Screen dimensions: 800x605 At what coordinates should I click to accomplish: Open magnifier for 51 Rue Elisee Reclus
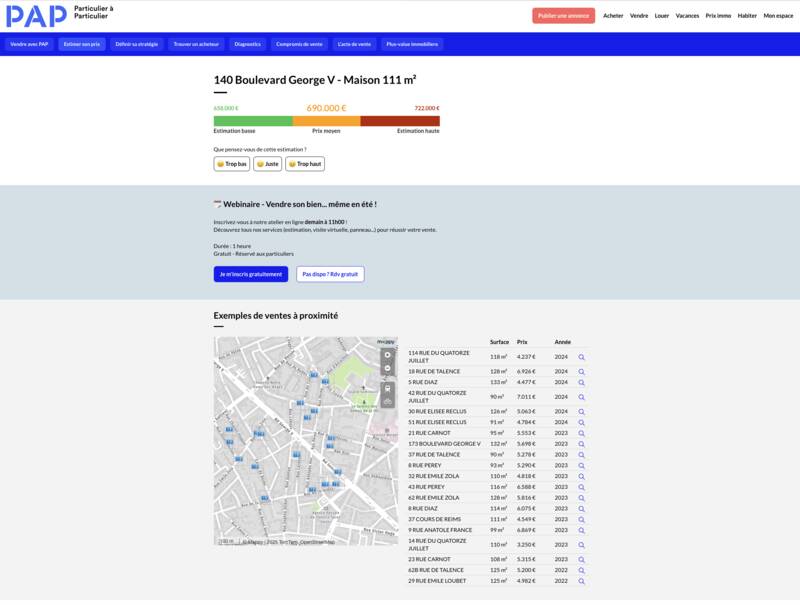(581, 422)
